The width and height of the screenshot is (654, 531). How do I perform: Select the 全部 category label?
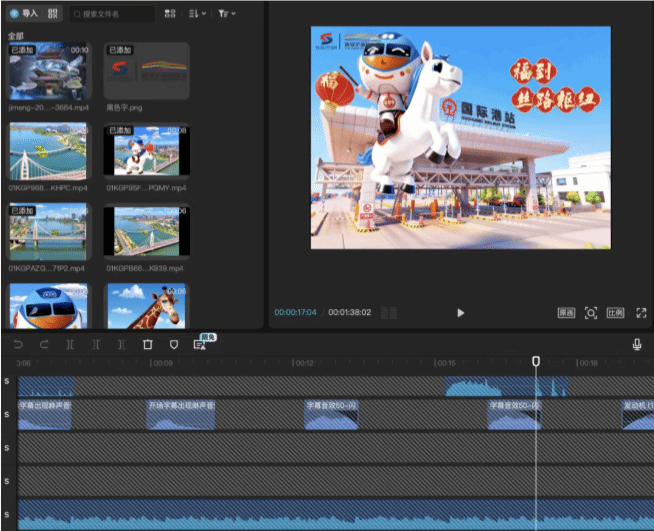[15, 36]
